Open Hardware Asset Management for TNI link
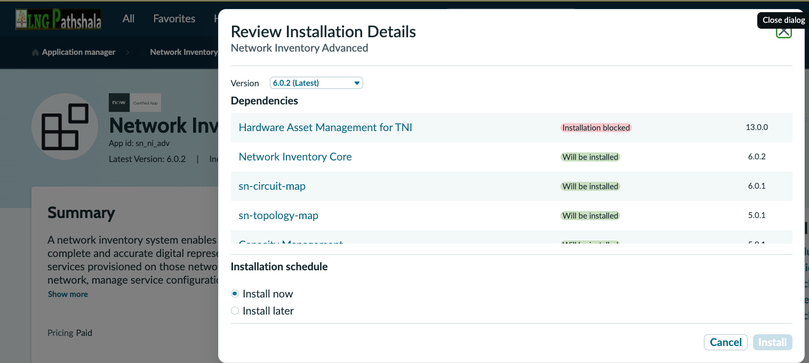Screen dimensions: 809x363 pyautogui.click(x=325, y=127)
